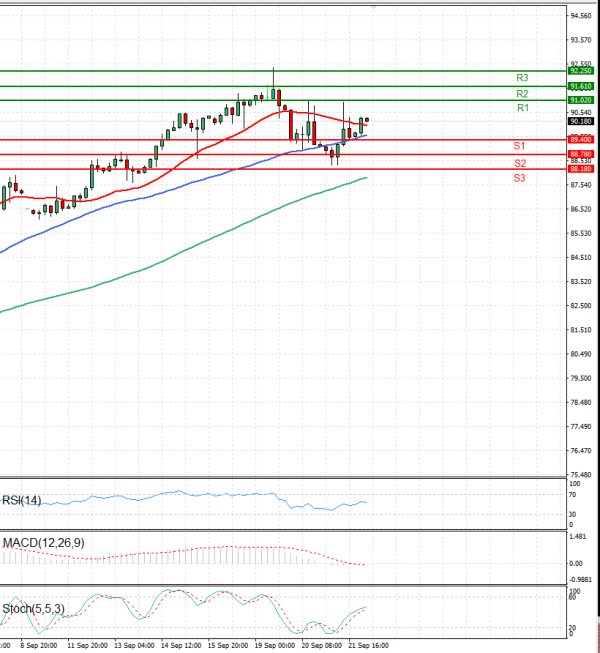This screenshot has height=653, width=600.
Task: Click the 90.540 price axis value
Action: (x=581, y=112)
